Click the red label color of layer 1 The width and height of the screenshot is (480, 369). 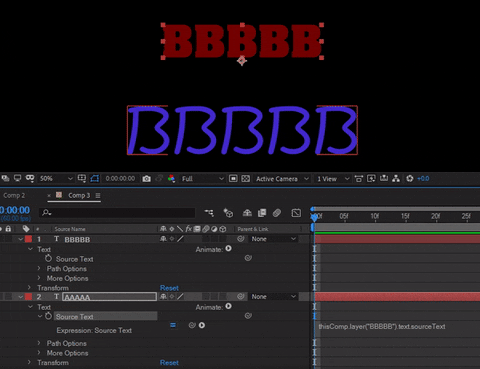tap(28, 239)
